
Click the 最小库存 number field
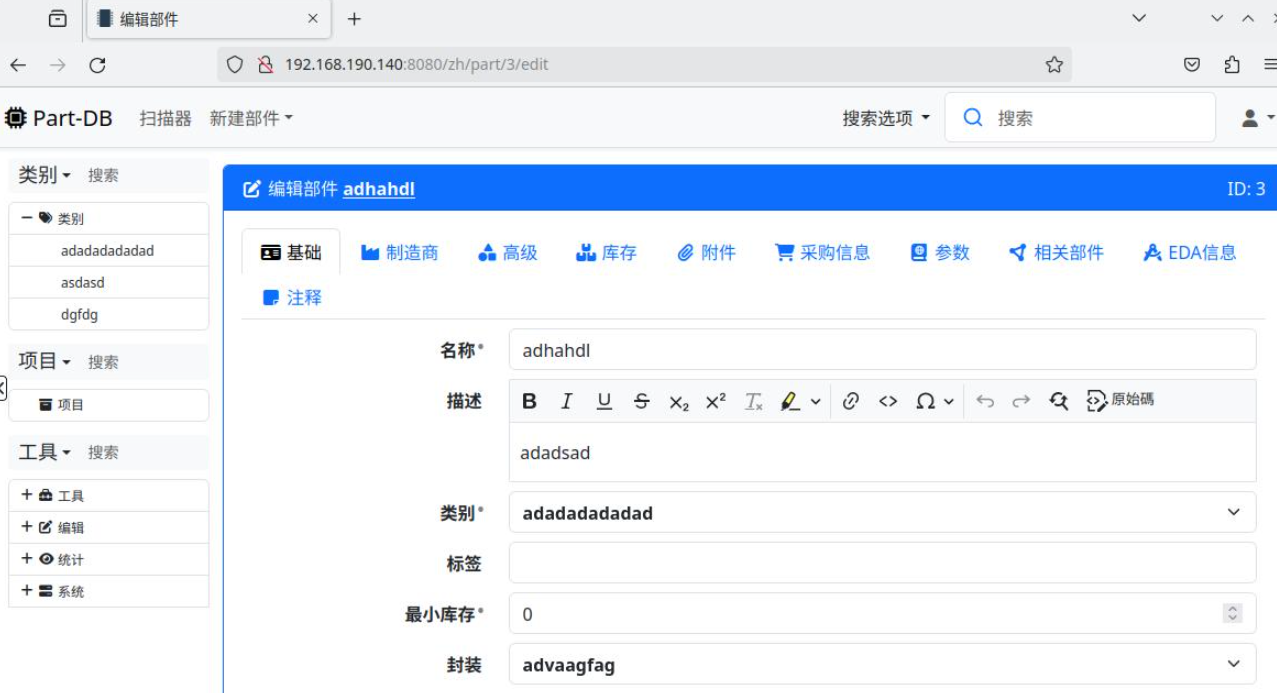[x=882, y=614]
